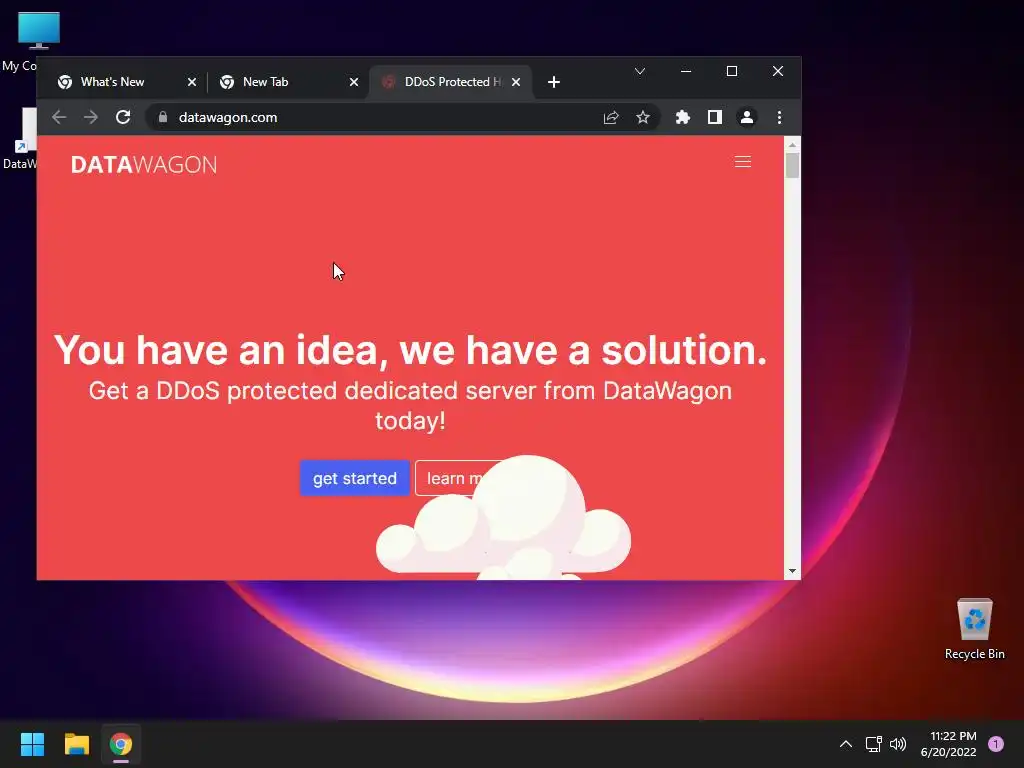This screenshot has height=768, width=1024.
Task: Select the DataWagon desktop shortcut
Action: point(19,139)
